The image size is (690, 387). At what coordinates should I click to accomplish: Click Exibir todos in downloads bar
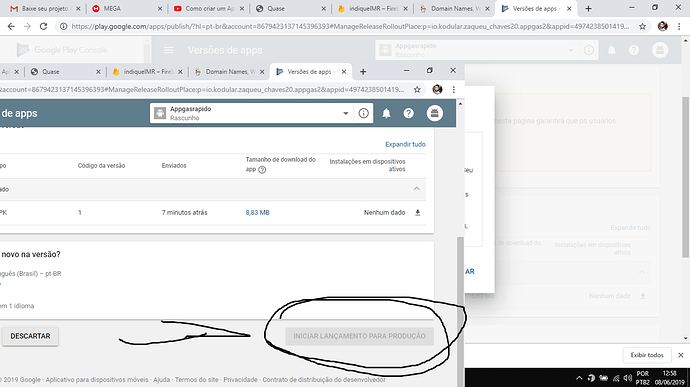click(647, 355)
